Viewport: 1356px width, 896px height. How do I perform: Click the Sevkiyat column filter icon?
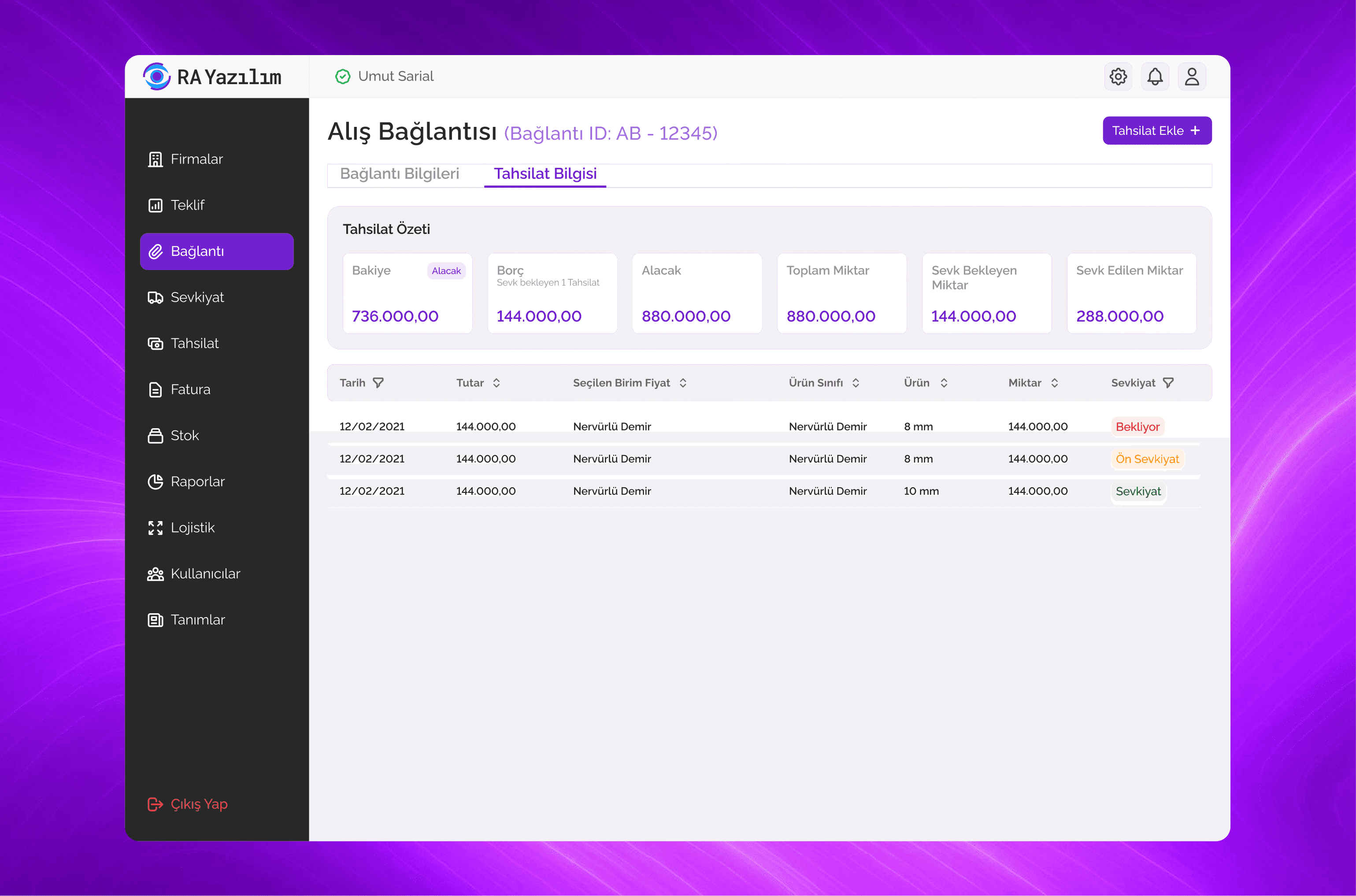pos(1169,383)
